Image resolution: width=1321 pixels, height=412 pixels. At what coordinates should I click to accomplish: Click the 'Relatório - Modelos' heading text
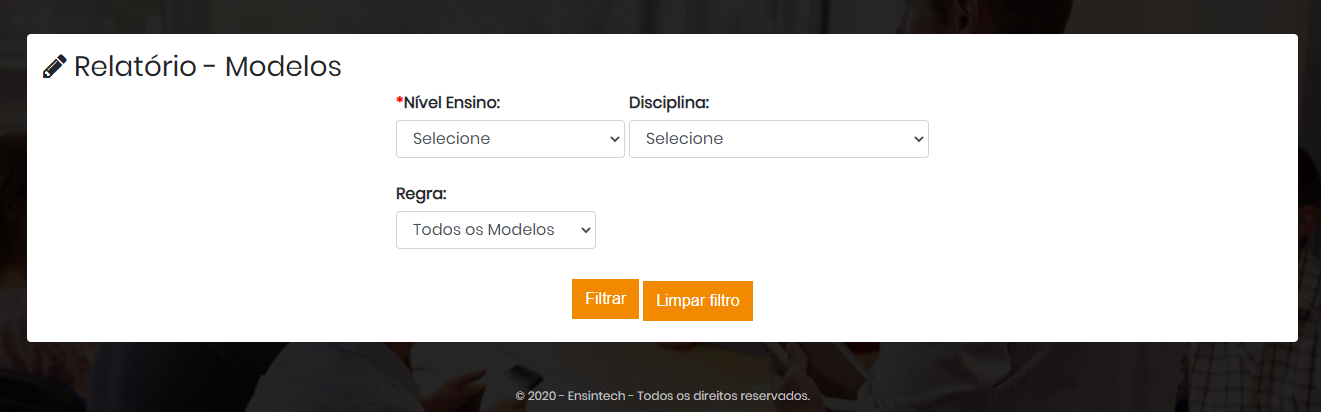click(x=208, y=66)
